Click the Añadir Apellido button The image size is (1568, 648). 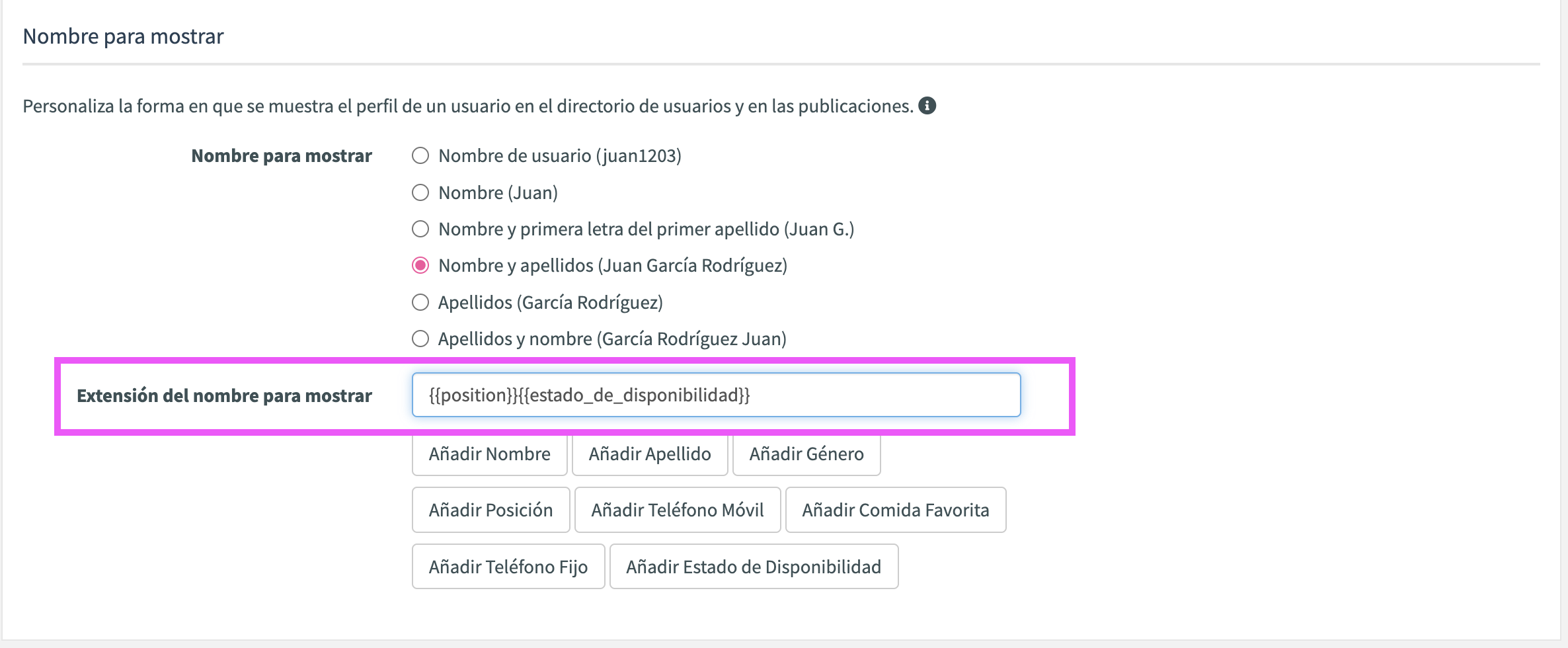point(650,454)
